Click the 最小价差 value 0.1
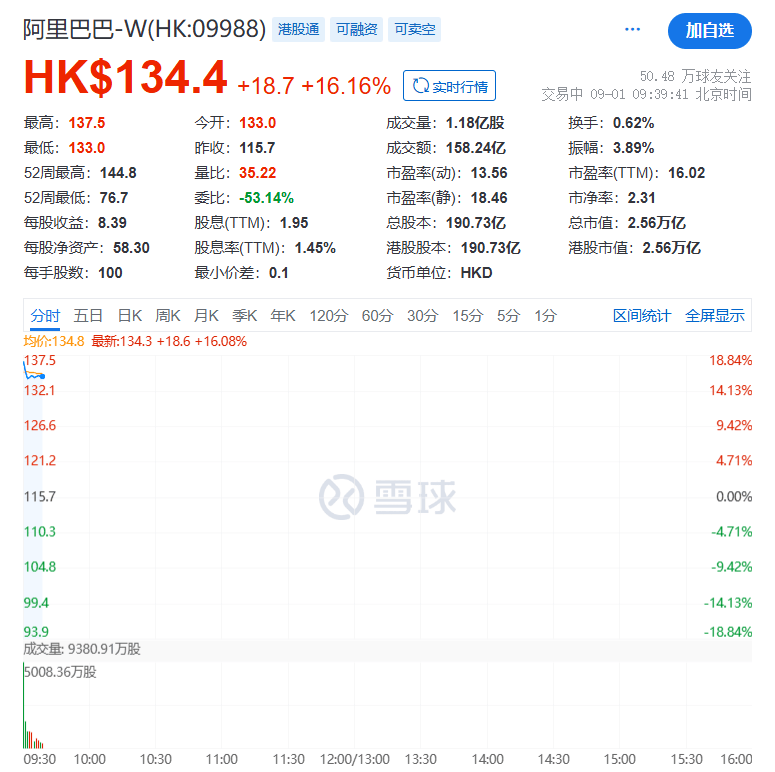775x772 pixels. tap(279, 273)
